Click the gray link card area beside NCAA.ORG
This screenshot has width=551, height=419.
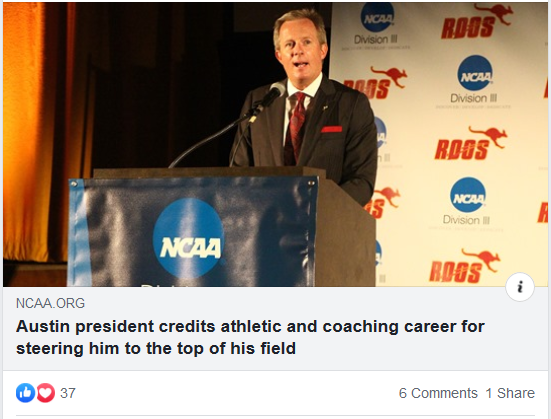click(281, 303)
